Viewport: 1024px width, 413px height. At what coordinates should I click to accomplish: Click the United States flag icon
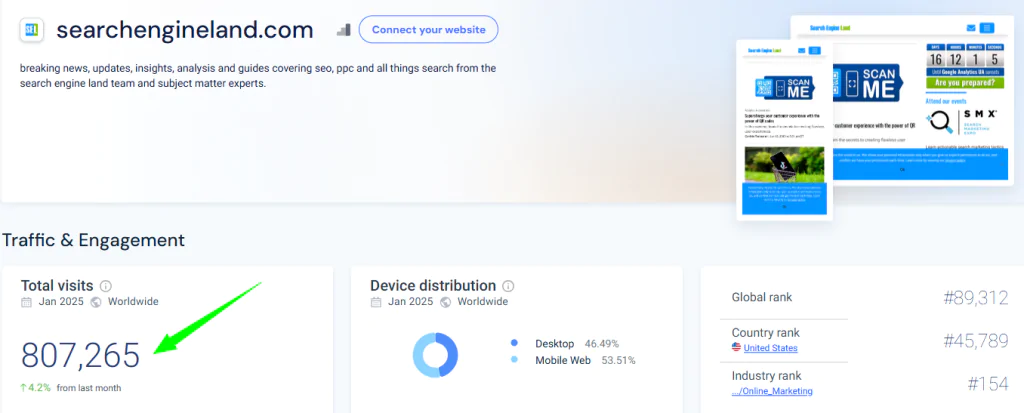click(736, 348)
